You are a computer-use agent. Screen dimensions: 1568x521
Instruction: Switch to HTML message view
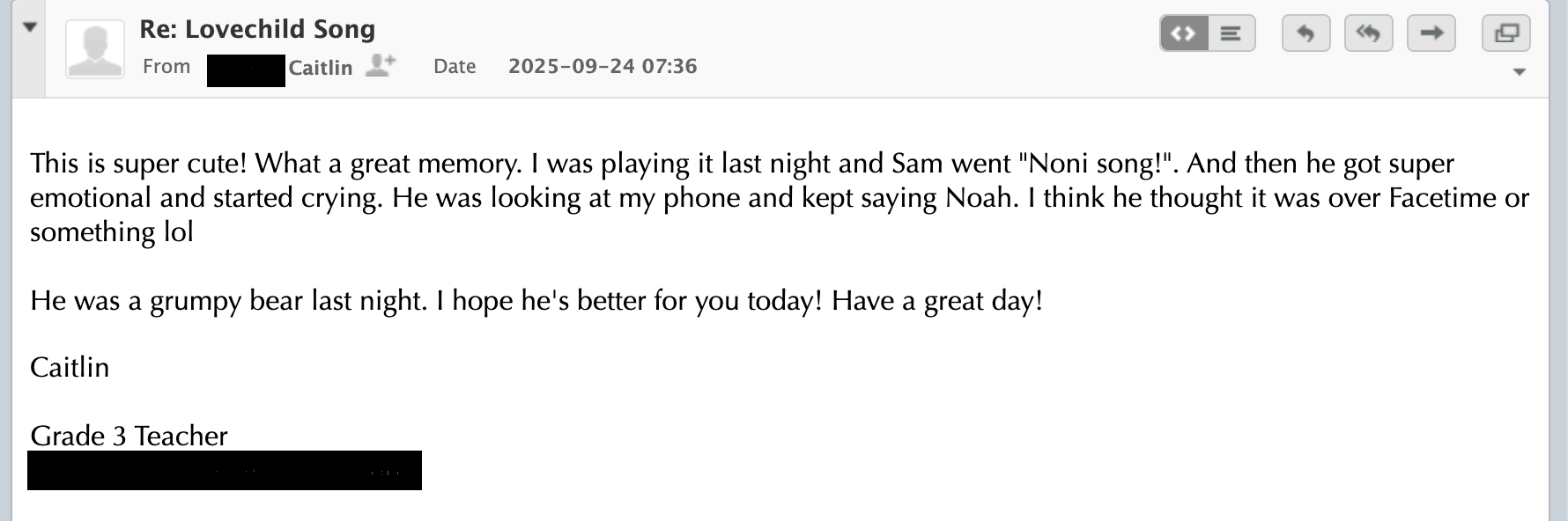[x=1184, y=34]
